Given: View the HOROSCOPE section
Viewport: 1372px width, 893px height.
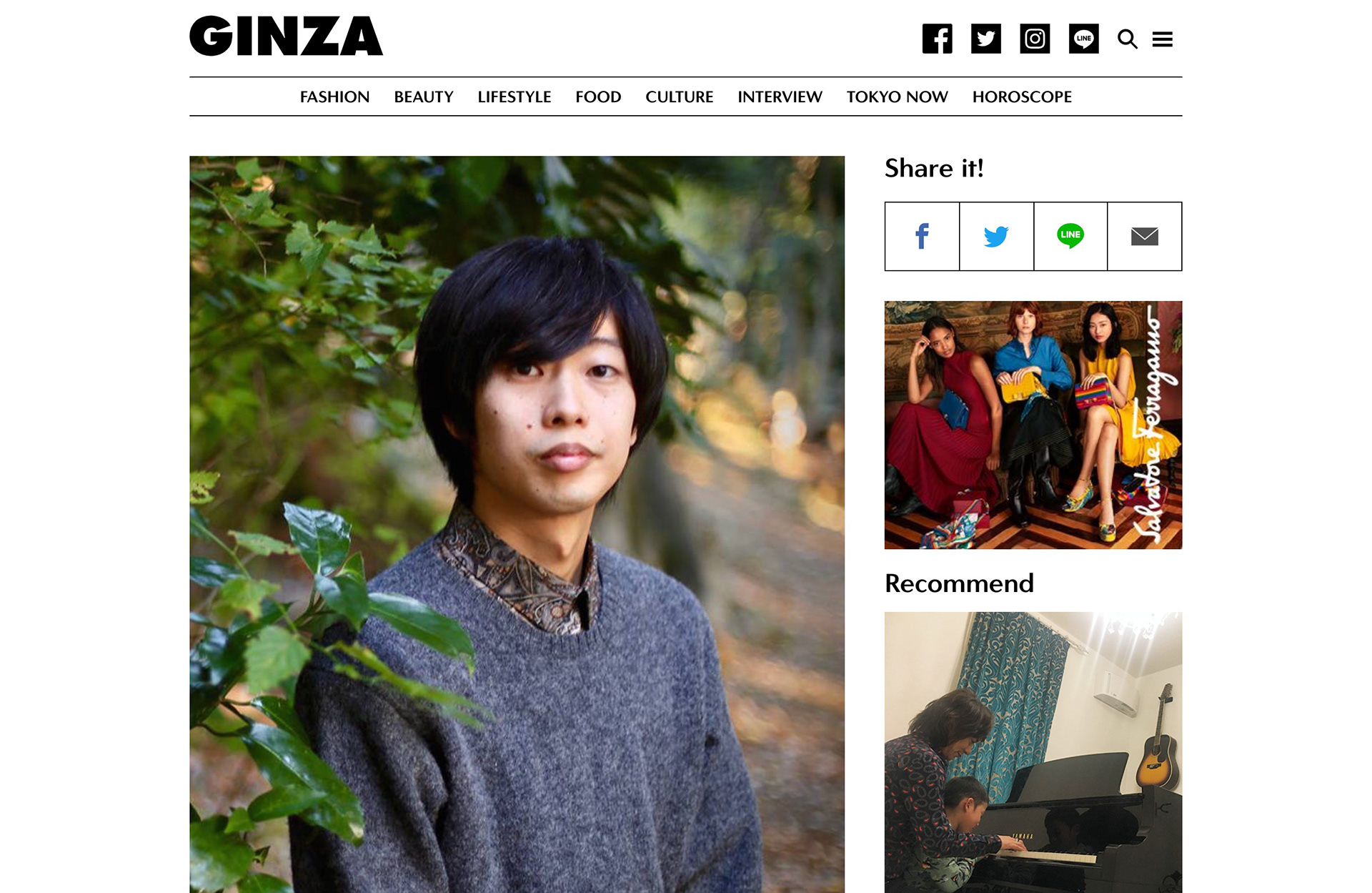Looking at the screenshot, I should [1022, 97].
